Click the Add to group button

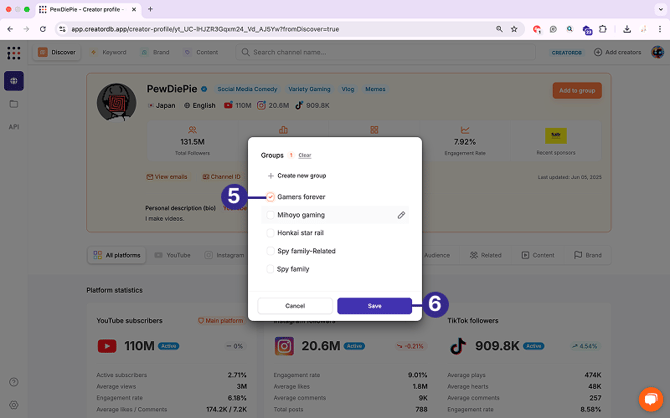[577, 91]
